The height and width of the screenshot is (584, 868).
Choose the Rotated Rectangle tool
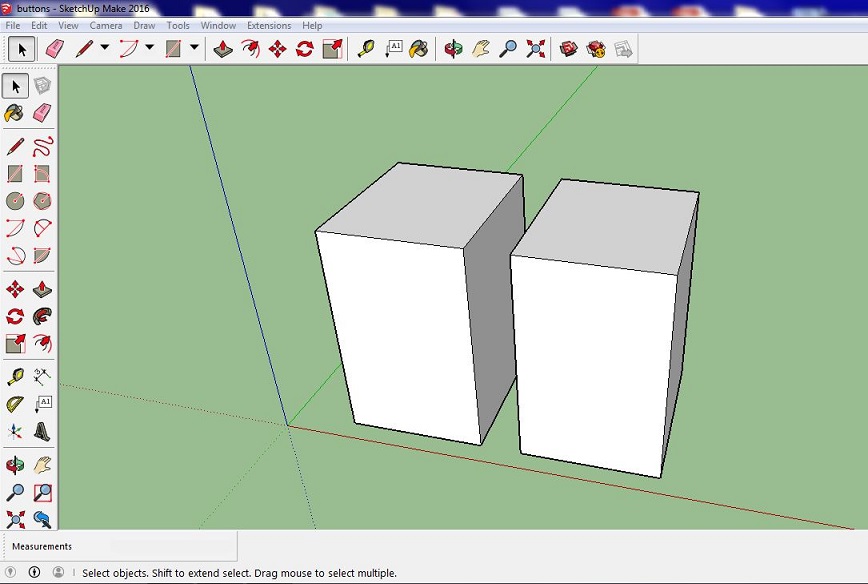[42, 174]
